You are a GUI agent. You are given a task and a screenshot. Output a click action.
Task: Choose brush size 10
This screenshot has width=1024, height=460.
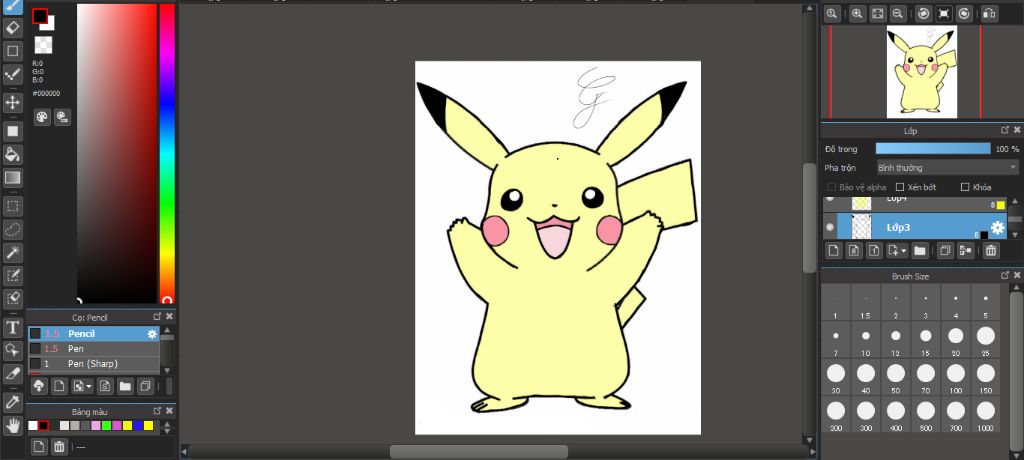(x=865, y=340)
